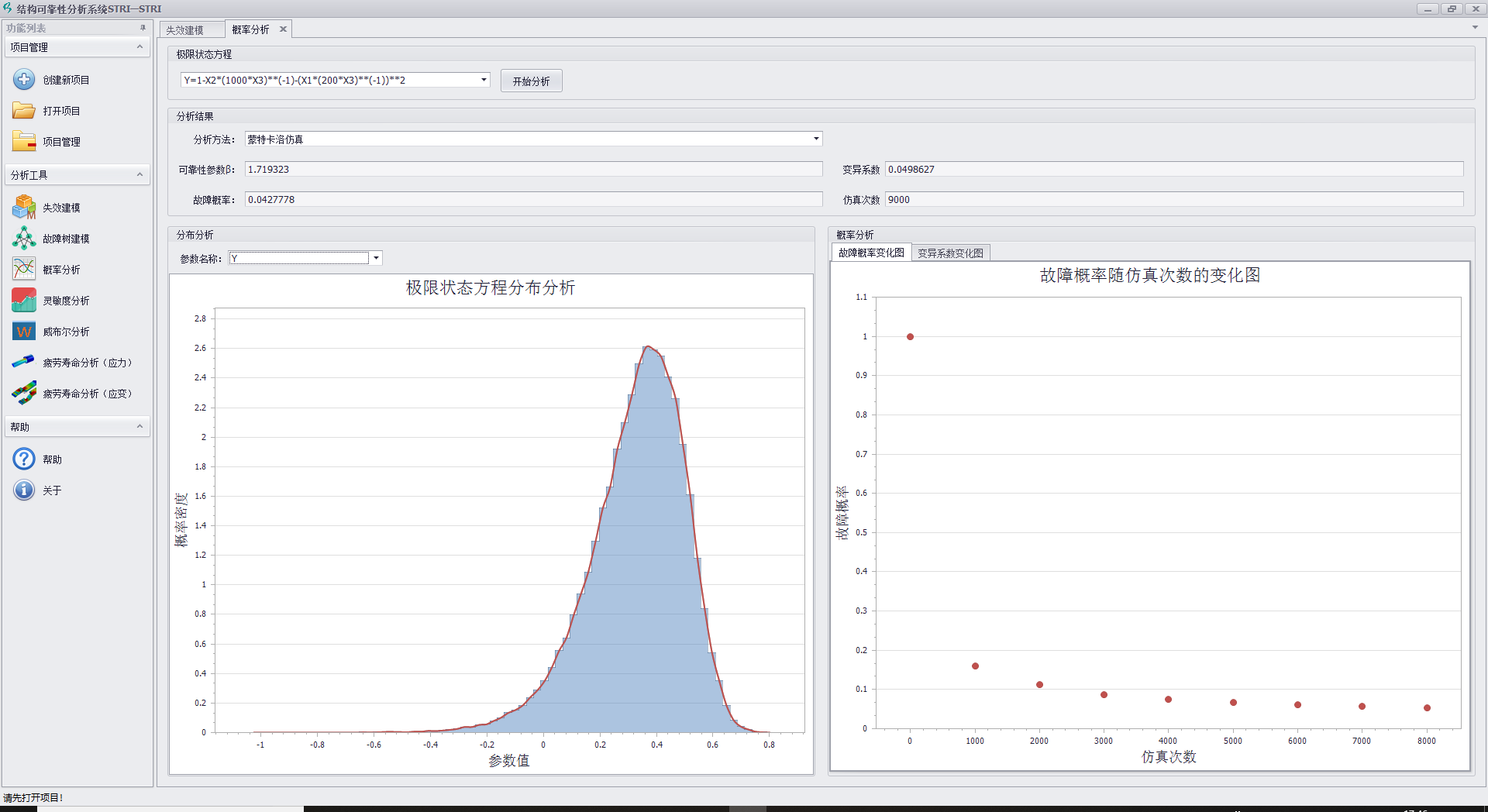Screen dimensions: 1488x812
Task: Select the 失效建模 cube icon
Action: 24,208
